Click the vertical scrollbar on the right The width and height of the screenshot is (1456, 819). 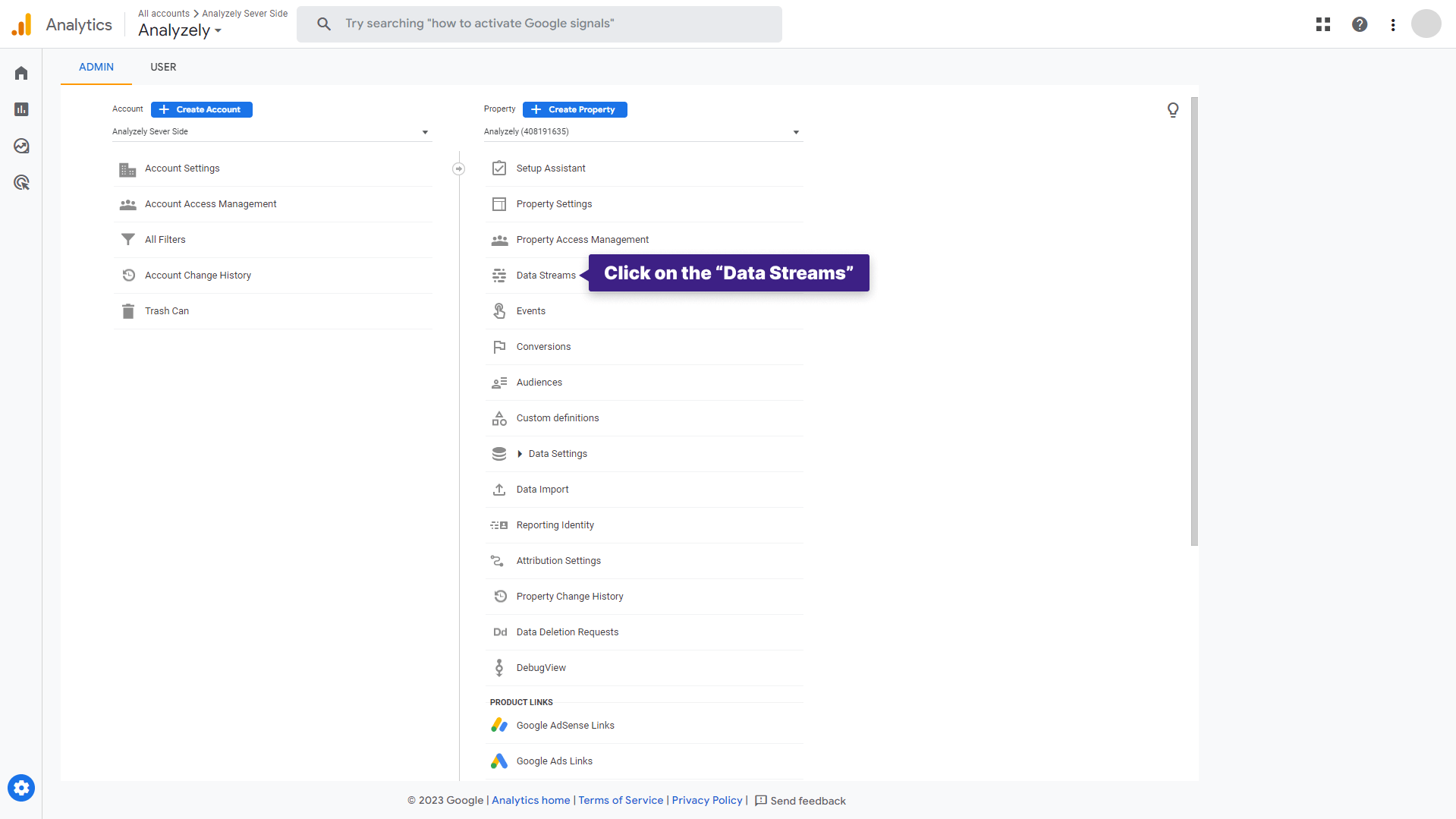pyautogui.click(x=1194, y=322)
